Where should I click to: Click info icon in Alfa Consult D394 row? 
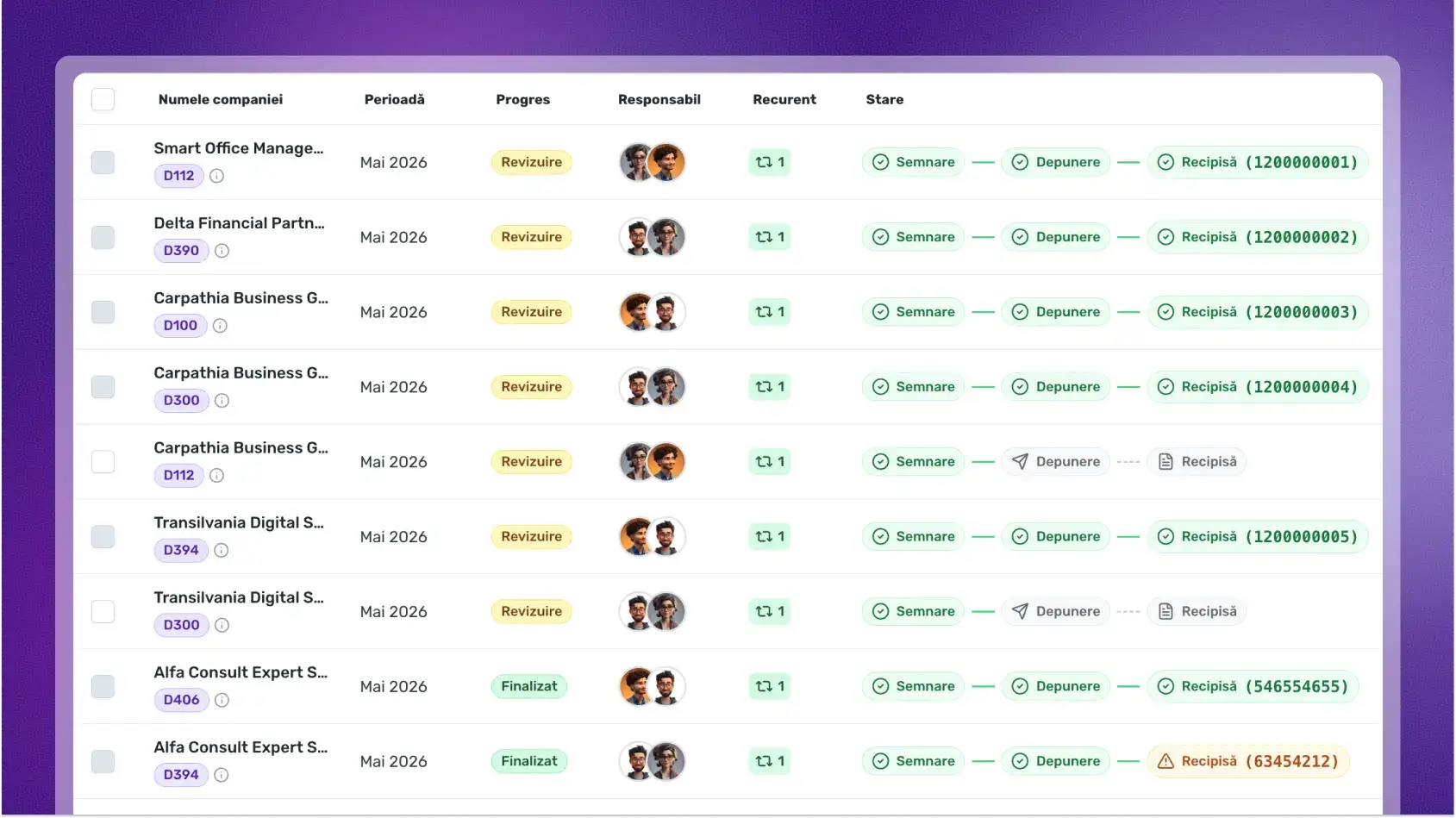tap(221, 775)
